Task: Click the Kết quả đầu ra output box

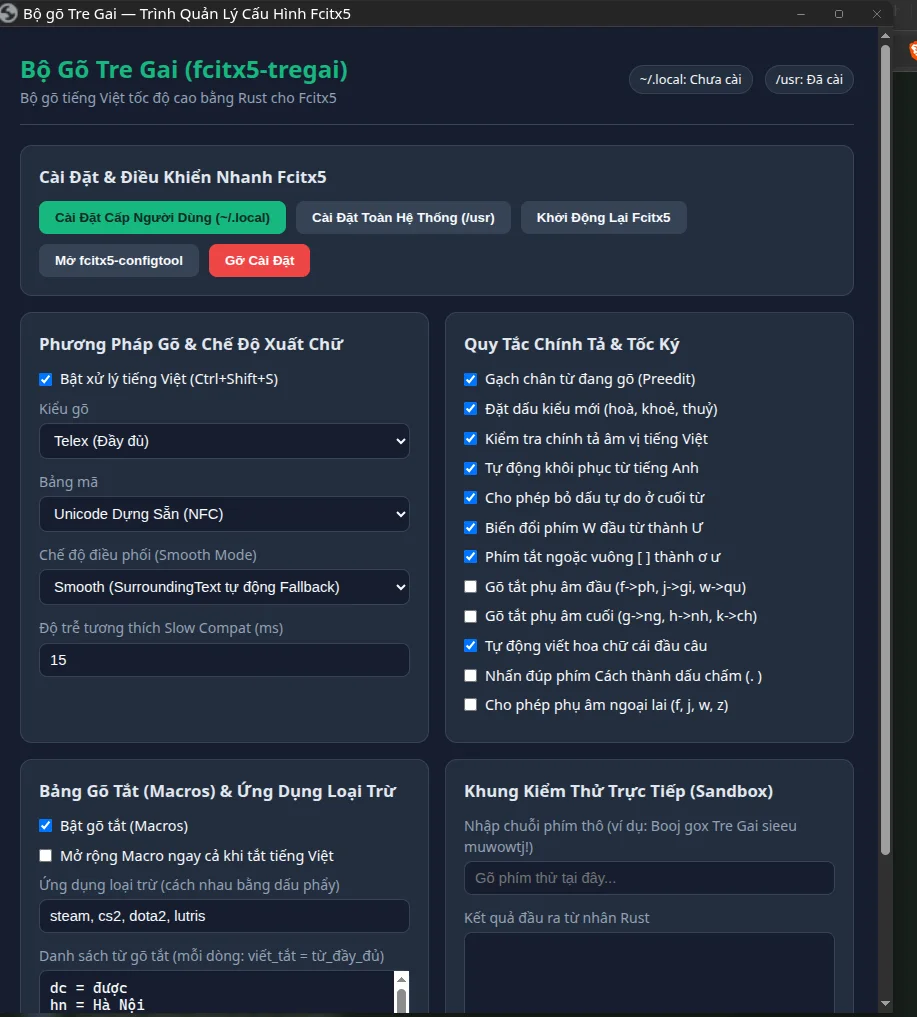Action: point(649,973)
